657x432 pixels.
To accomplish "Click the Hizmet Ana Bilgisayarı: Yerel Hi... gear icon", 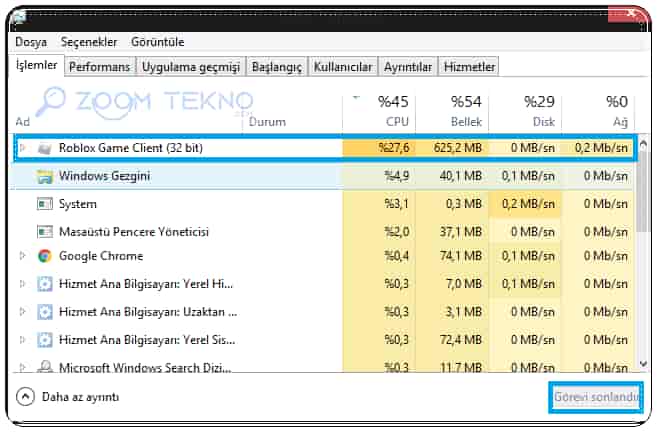I will point(44,284).
